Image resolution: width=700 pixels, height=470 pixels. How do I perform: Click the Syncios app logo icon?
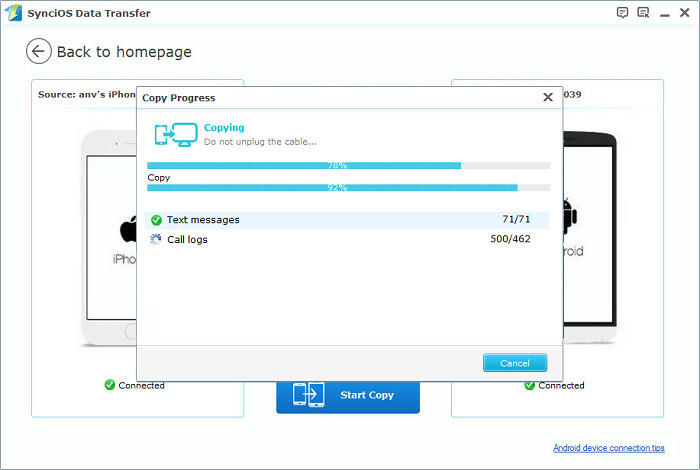(x=11, y=12)
